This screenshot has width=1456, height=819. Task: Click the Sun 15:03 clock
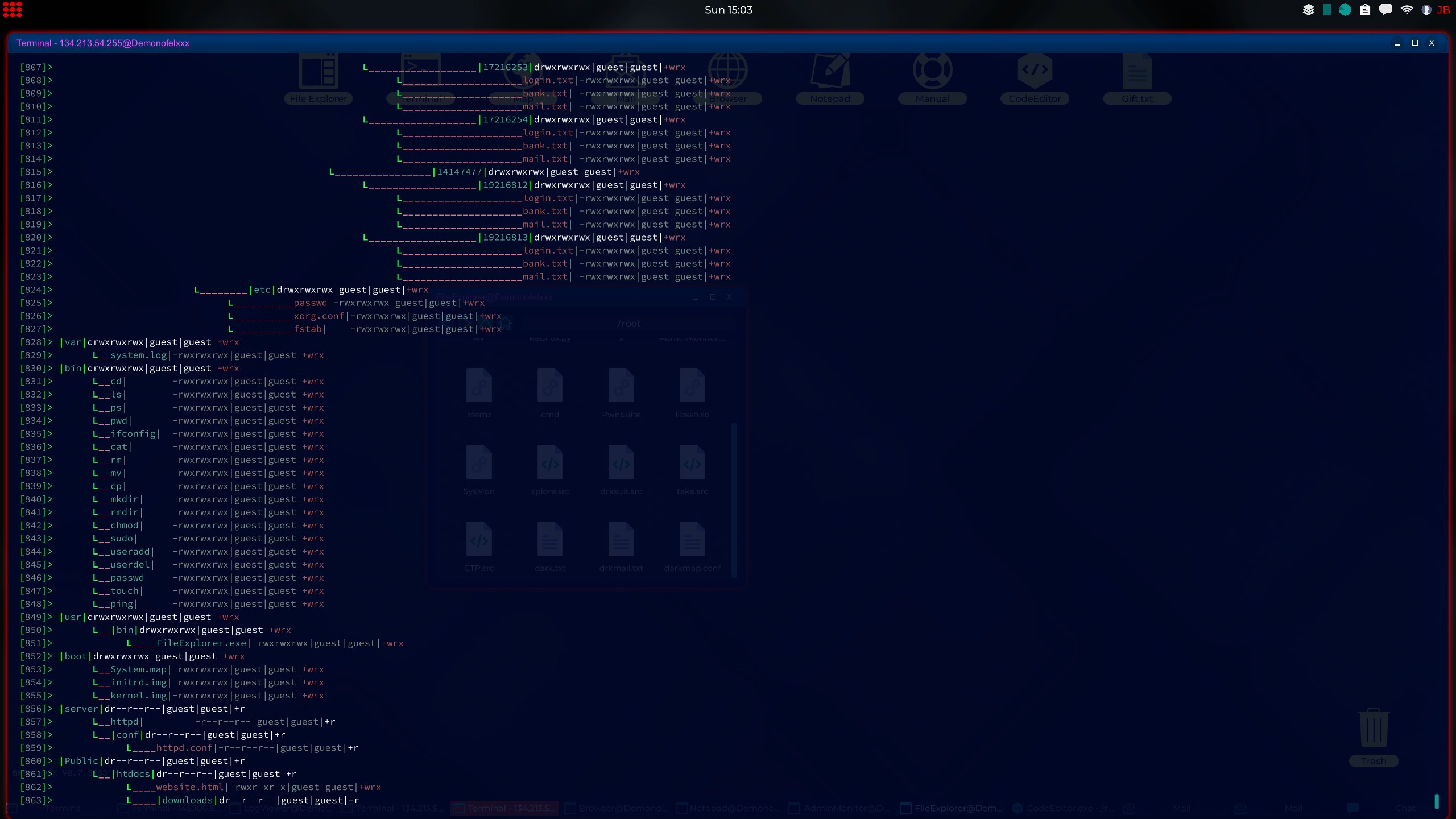pyautogui.click(x=728, y=10)
